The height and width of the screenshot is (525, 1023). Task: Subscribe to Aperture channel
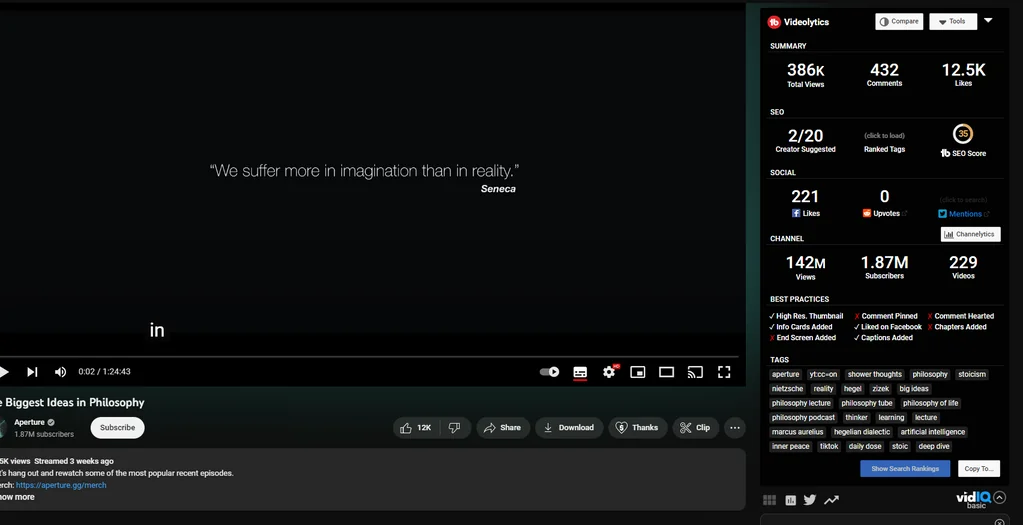pos(117,428)
